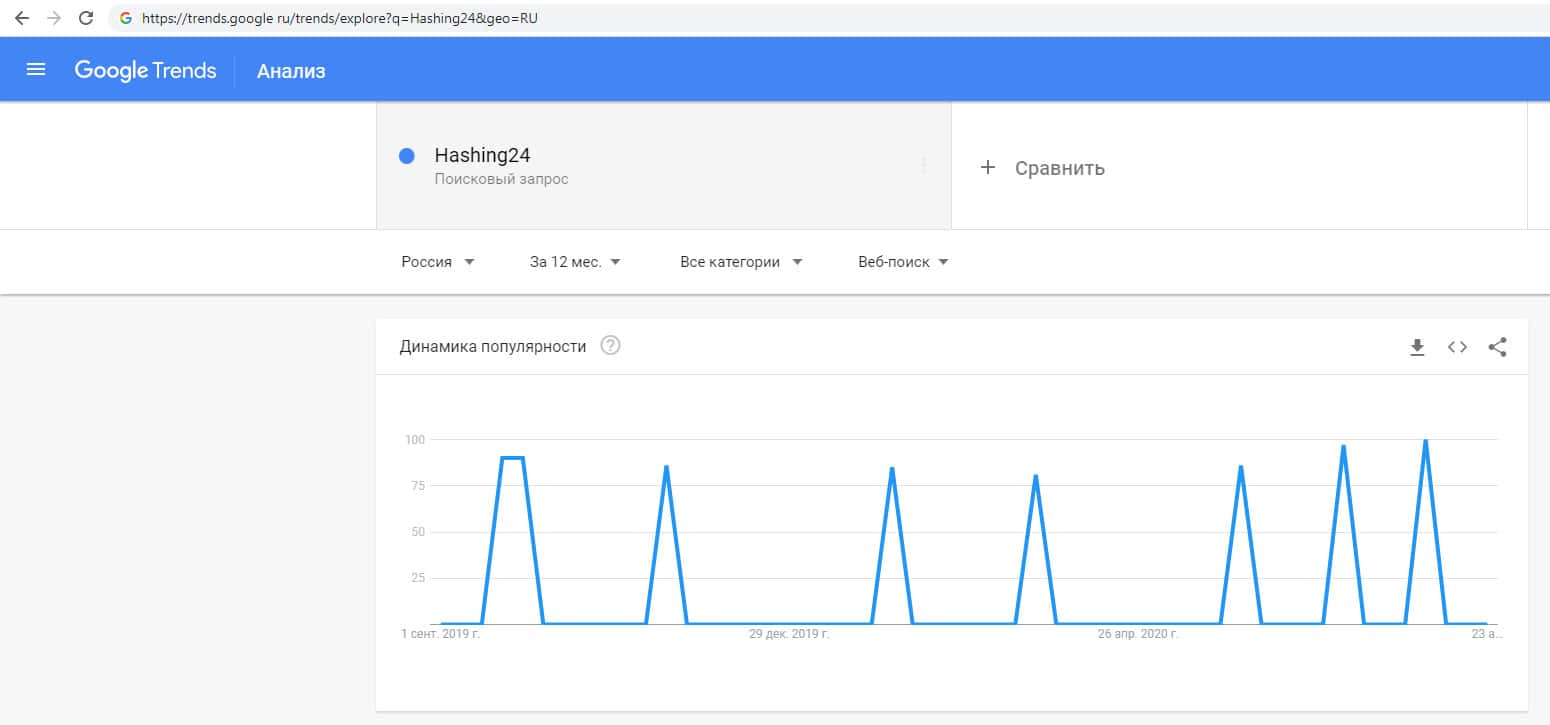Viewport: 1550px width, 725px height.
Task: Click the browser back arrow
Action: pos(22,18)
